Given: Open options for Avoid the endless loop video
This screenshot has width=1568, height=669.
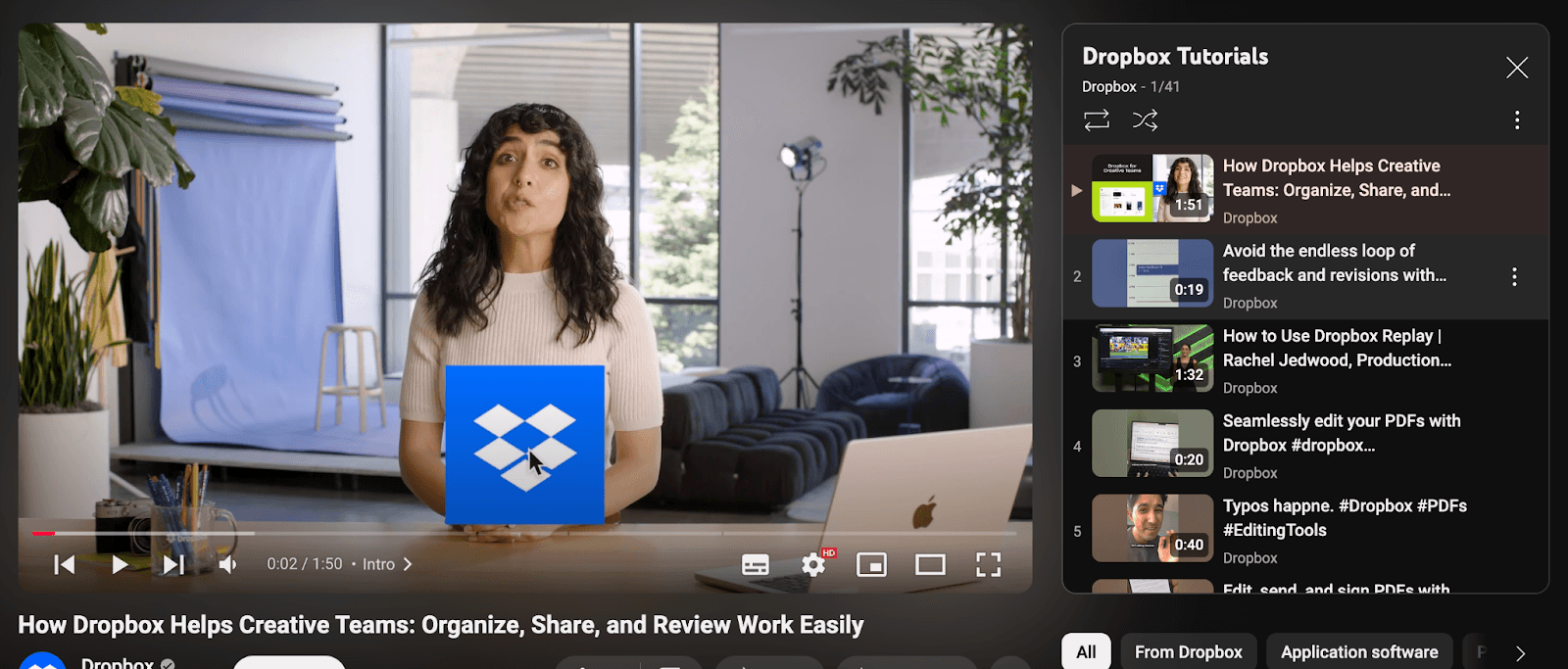Looking at the screenshot, I should tap(1514, 277).
